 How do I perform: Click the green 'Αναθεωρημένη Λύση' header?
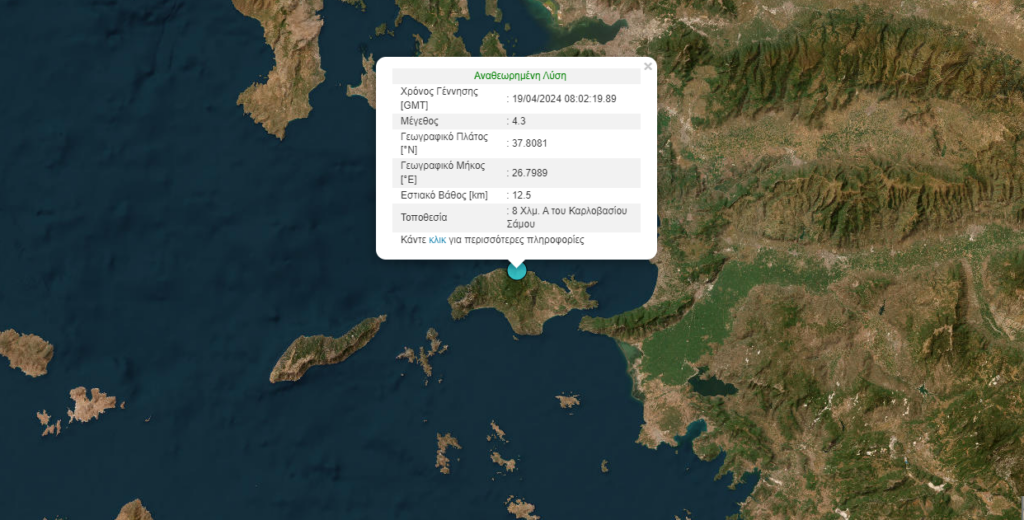click(519, 76)
